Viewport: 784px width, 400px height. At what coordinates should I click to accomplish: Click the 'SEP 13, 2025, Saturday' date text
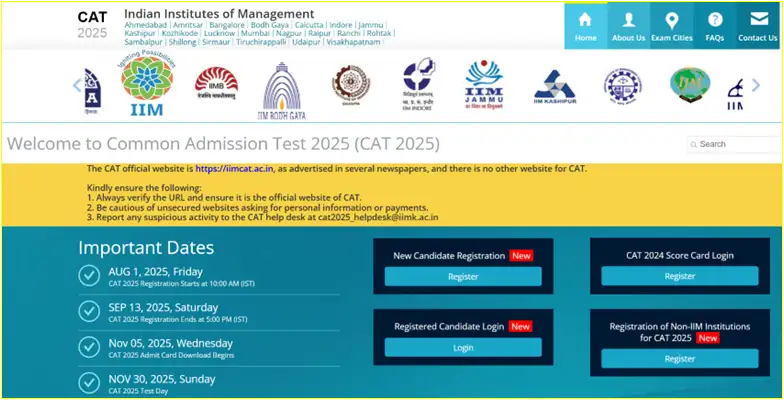(x=163, y=308)
